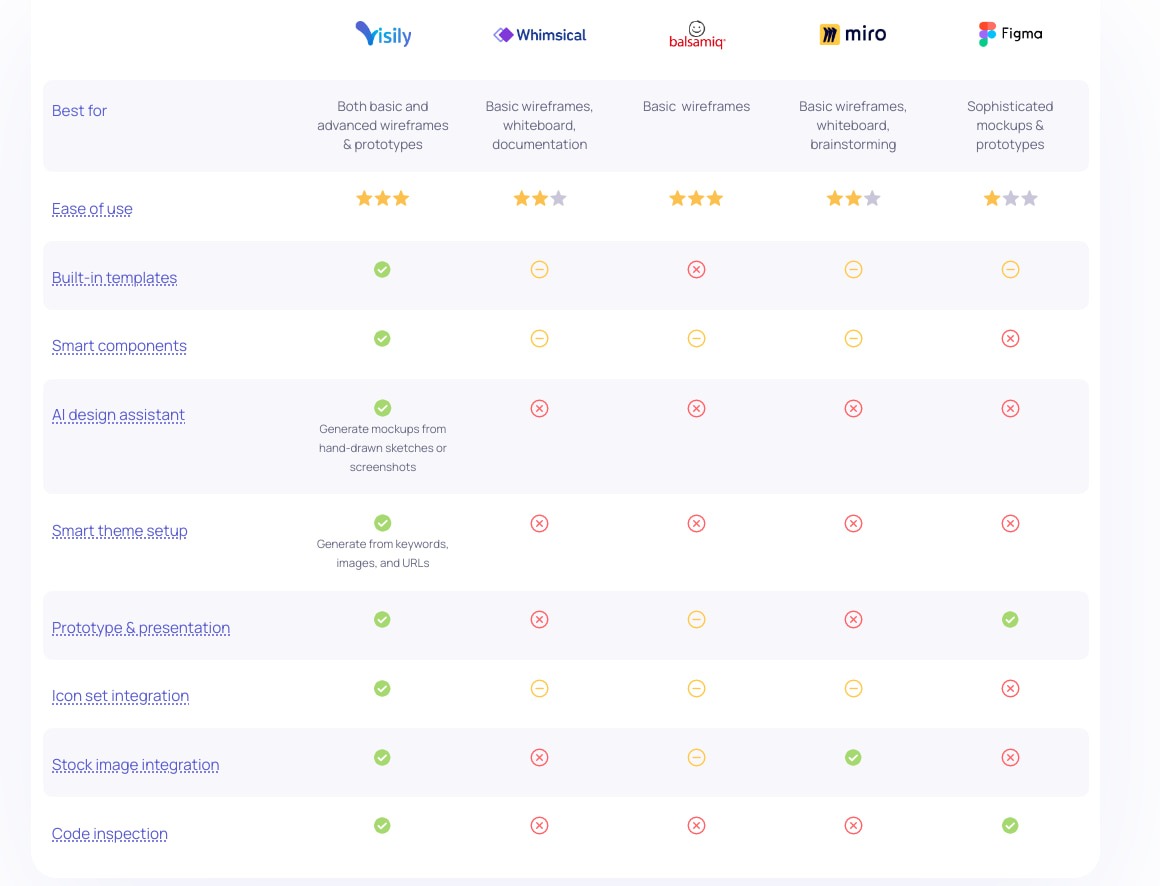Open the Icon set integration link

[120, 696]
